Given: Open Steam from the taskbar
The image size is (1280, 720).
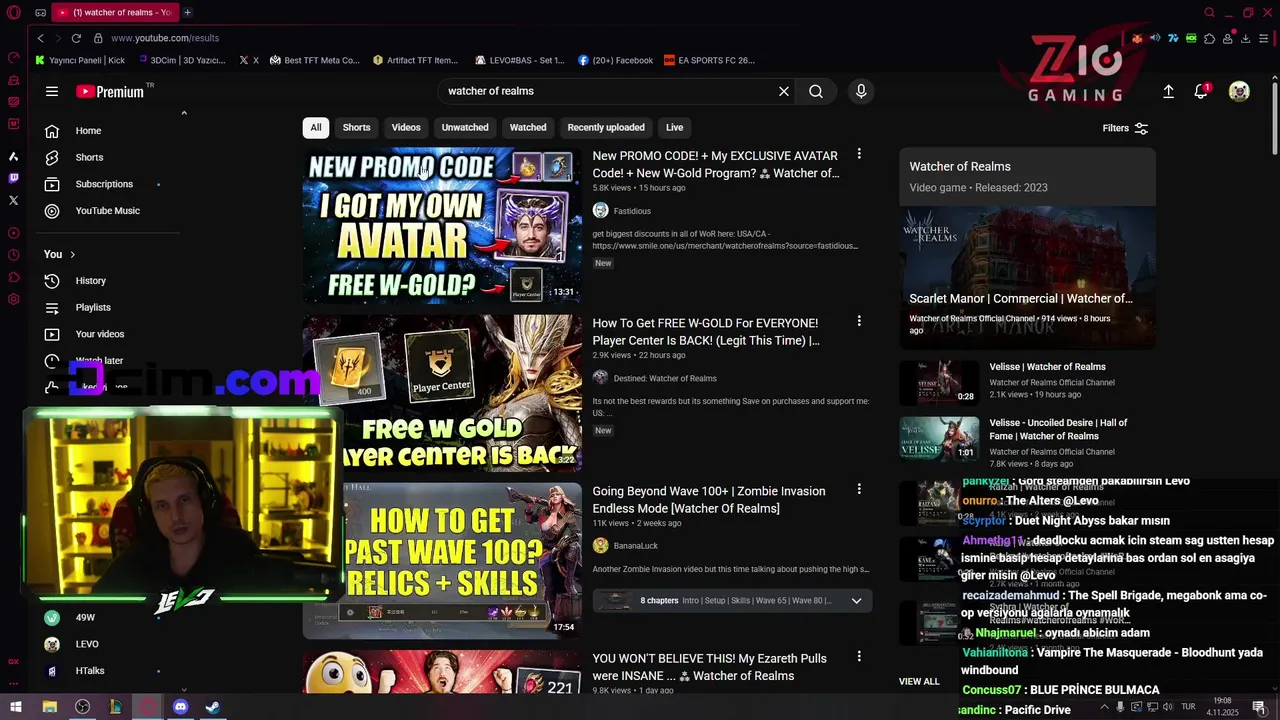Looking at the screenshot, I should point(213,707).
